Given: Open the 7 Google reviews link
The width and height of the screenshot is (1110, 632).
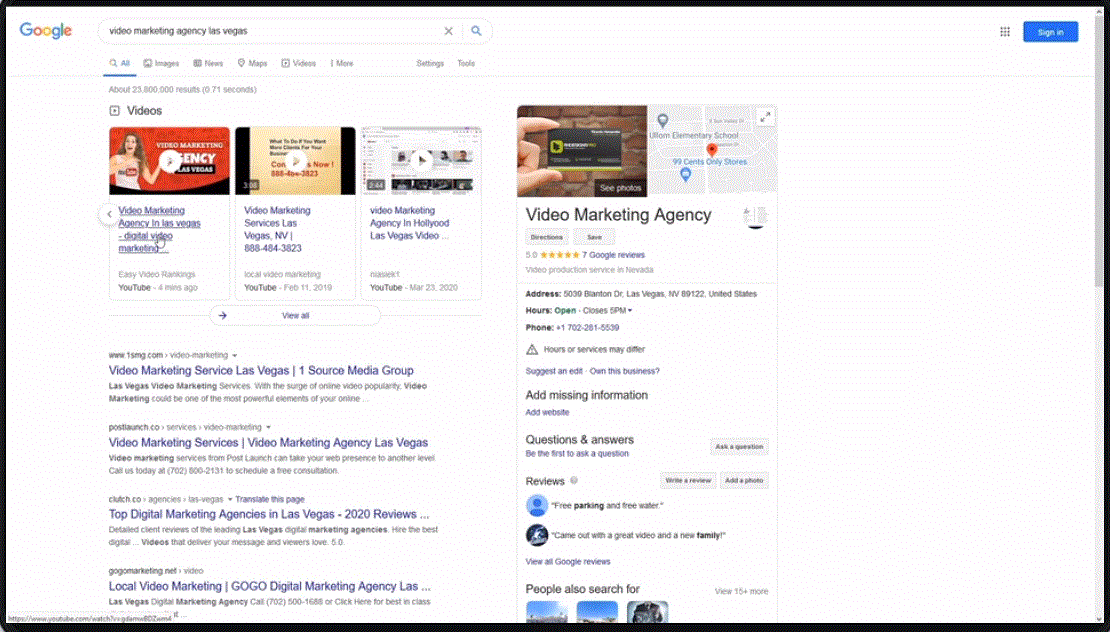Looking at the screenshot, I should 613,255.
